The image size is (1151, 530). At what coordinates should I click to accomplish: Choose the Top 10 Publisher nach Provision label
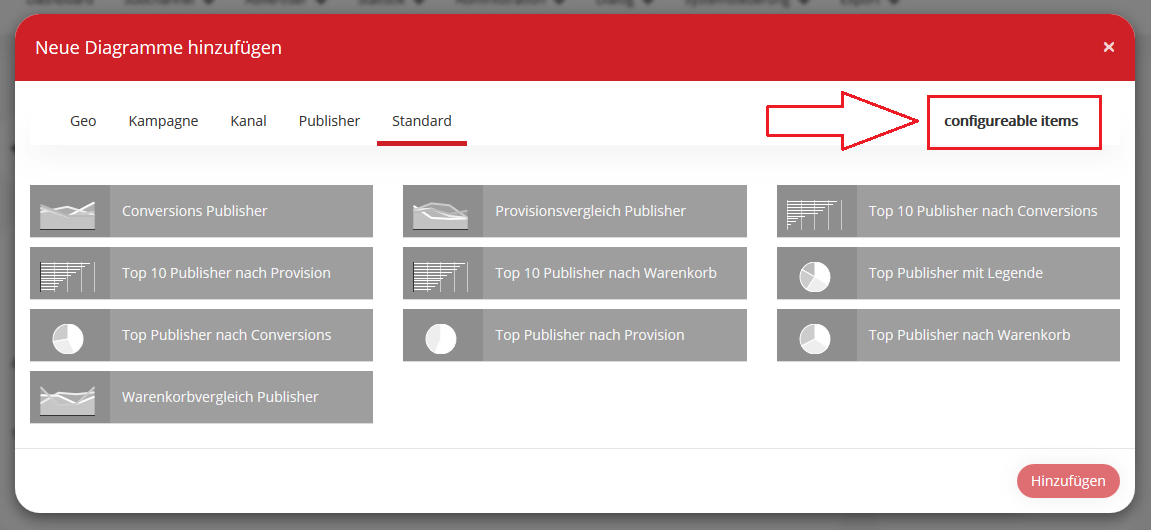[x=226, y=273]
